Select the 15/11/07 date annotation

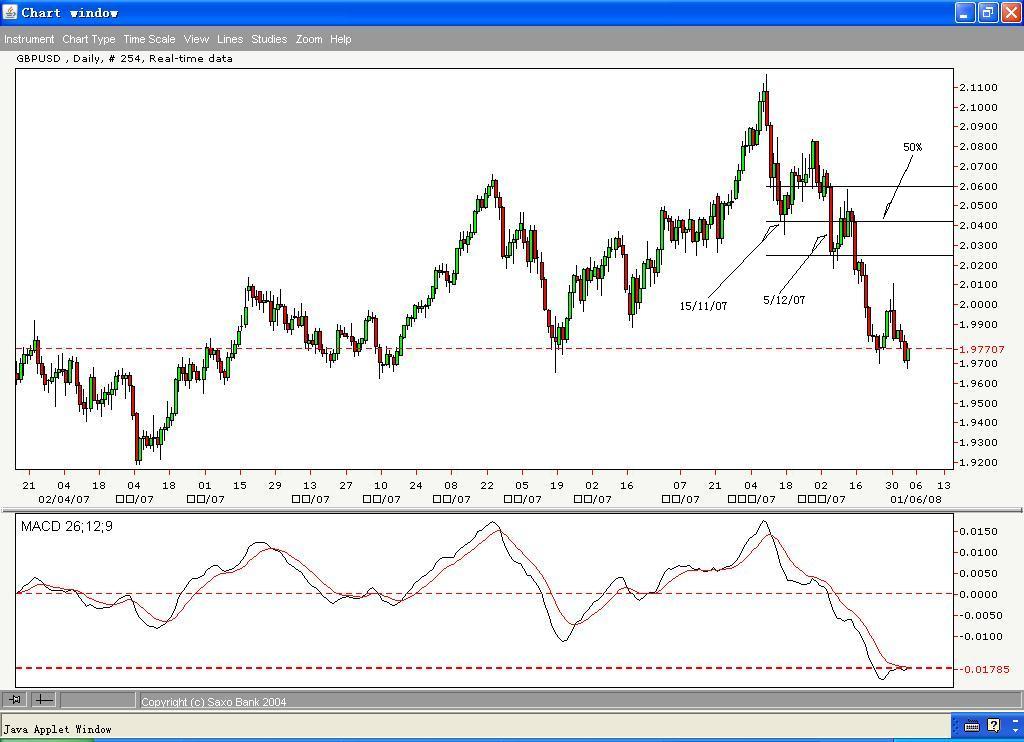point(703,306)
